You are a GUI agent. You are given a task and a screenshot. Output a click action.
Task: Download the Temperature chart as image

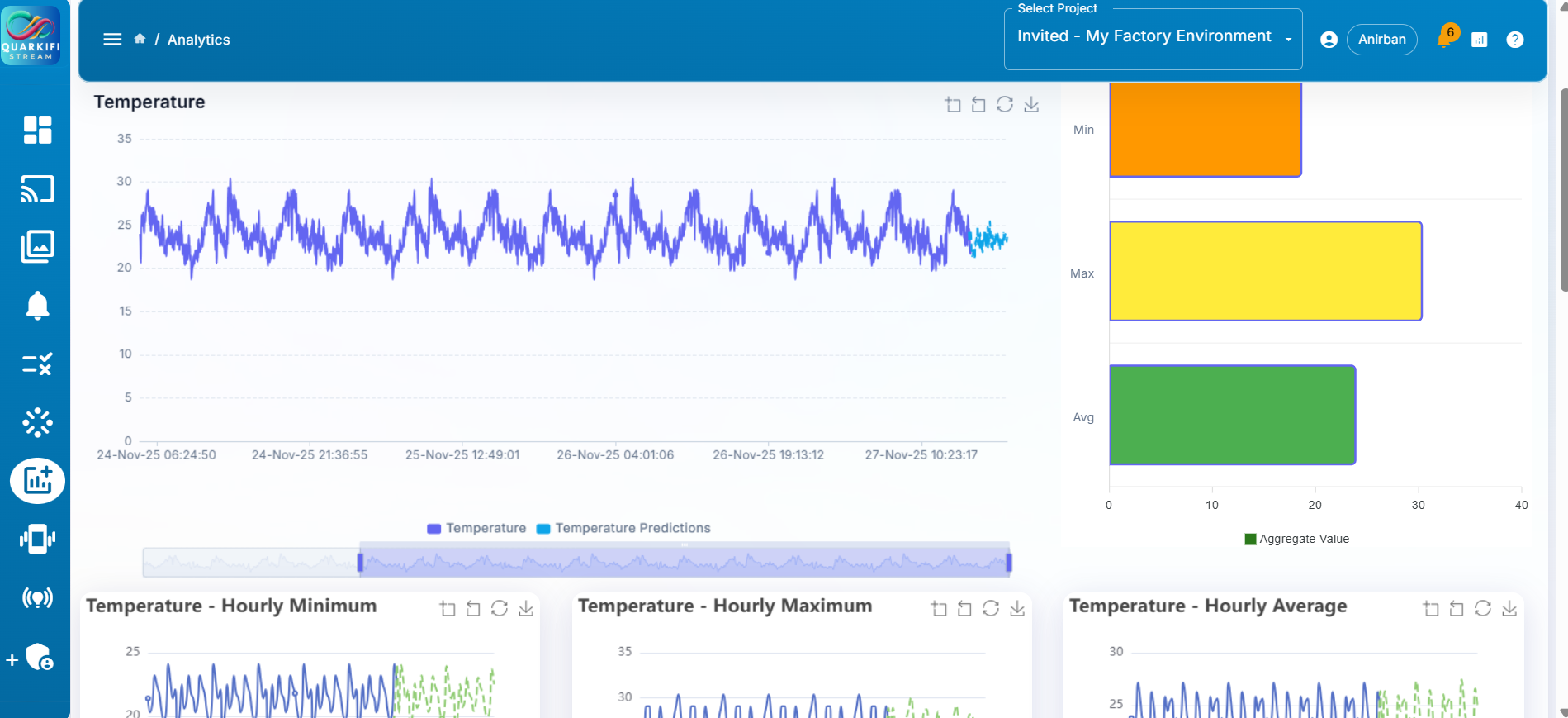click(1031, 105)
